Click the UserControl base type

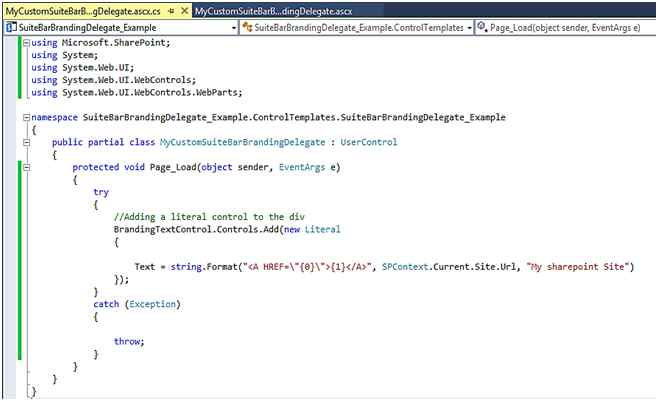[x=368, y=142]
